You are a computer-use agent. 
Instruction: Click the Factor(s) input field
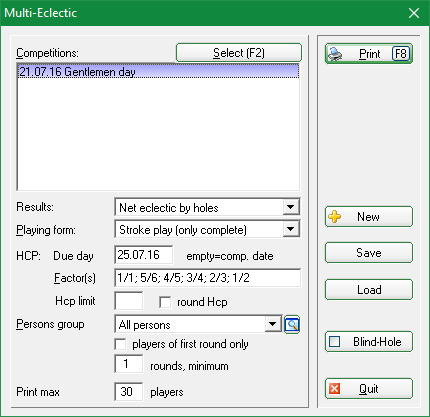point(207,278)
